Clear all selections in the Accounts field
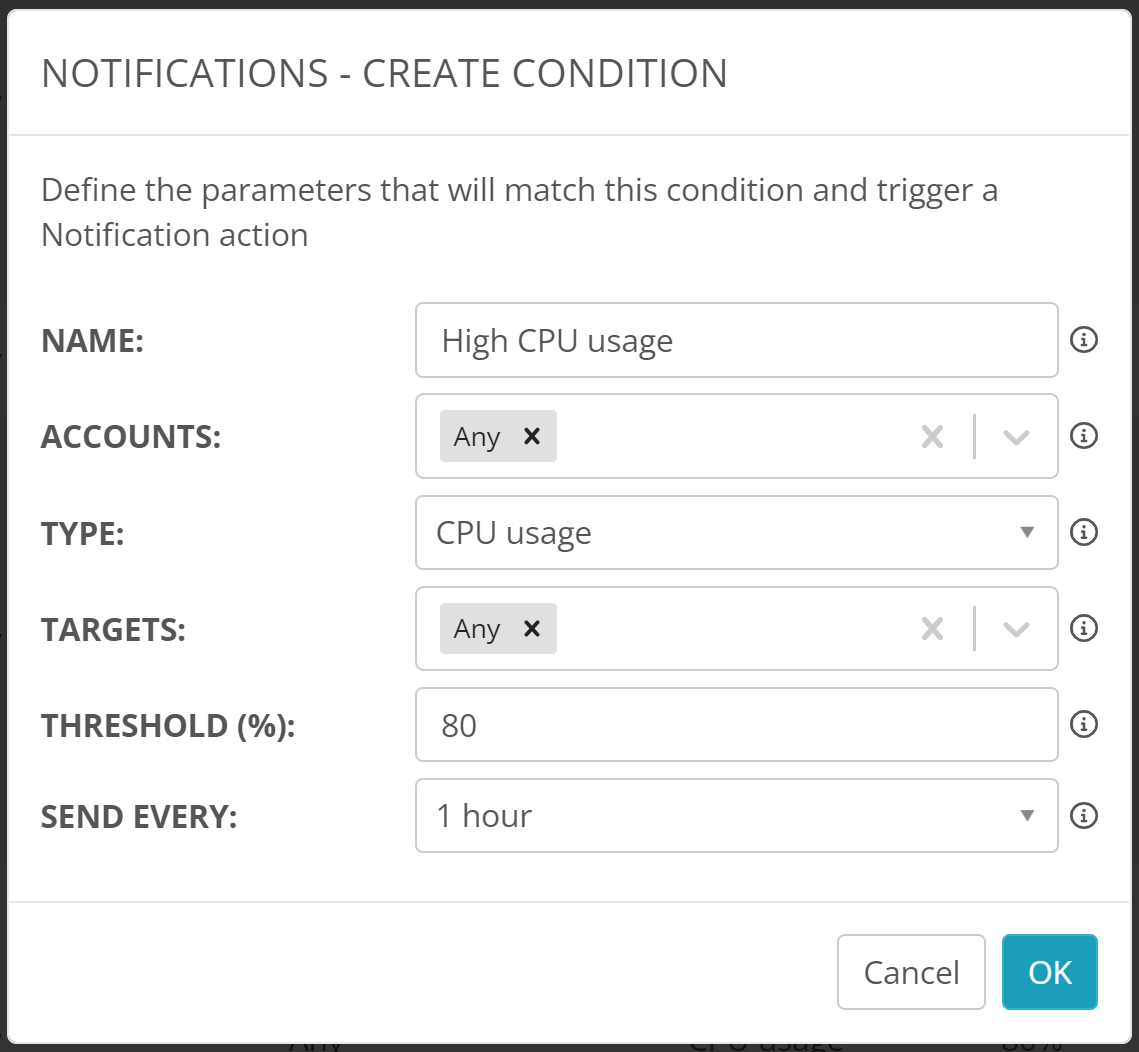1139x1052 pixels. 932,436
